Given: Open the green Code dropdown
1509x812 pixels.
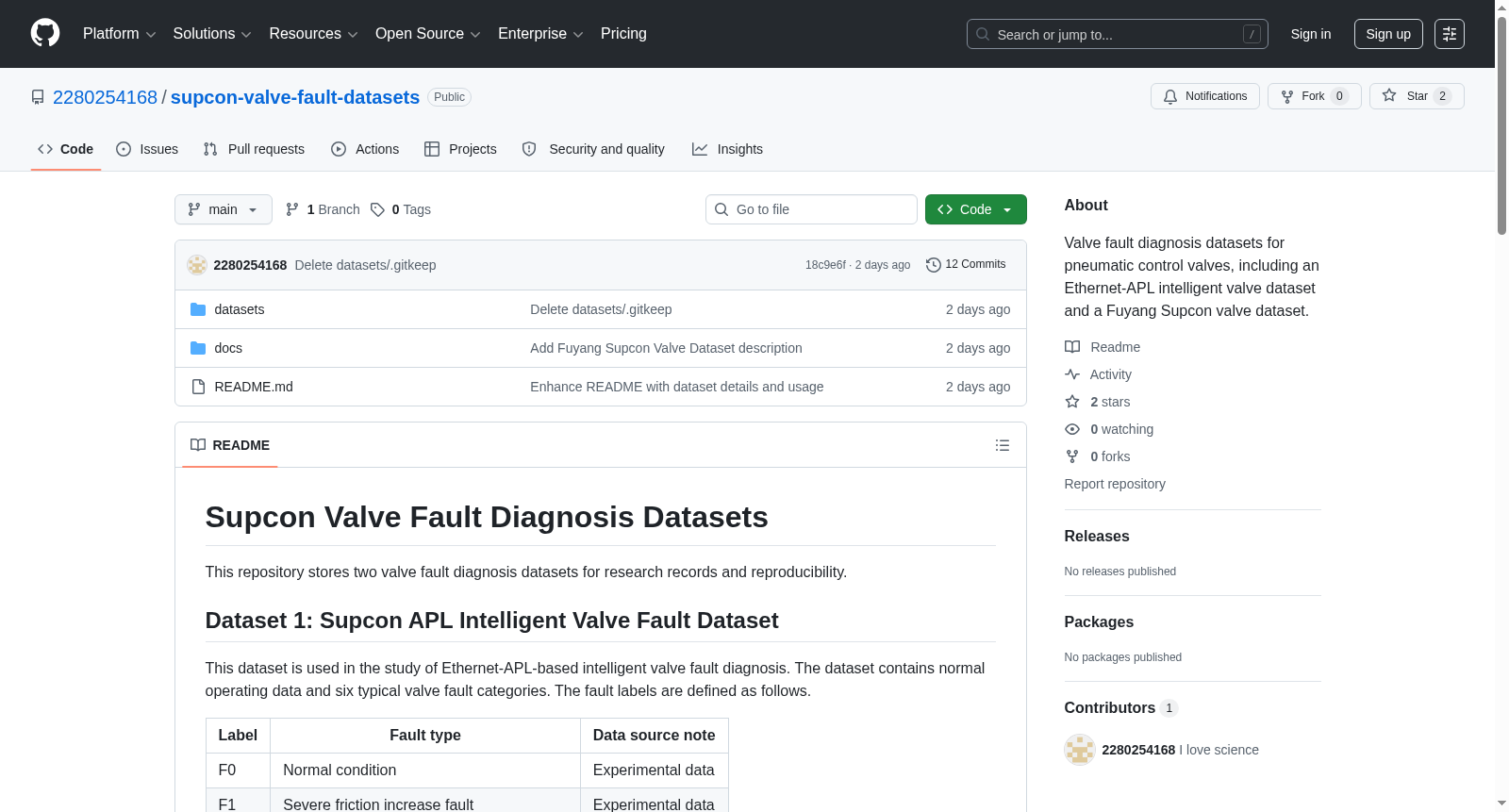Looking at the screenshot, I should [975, 209].
